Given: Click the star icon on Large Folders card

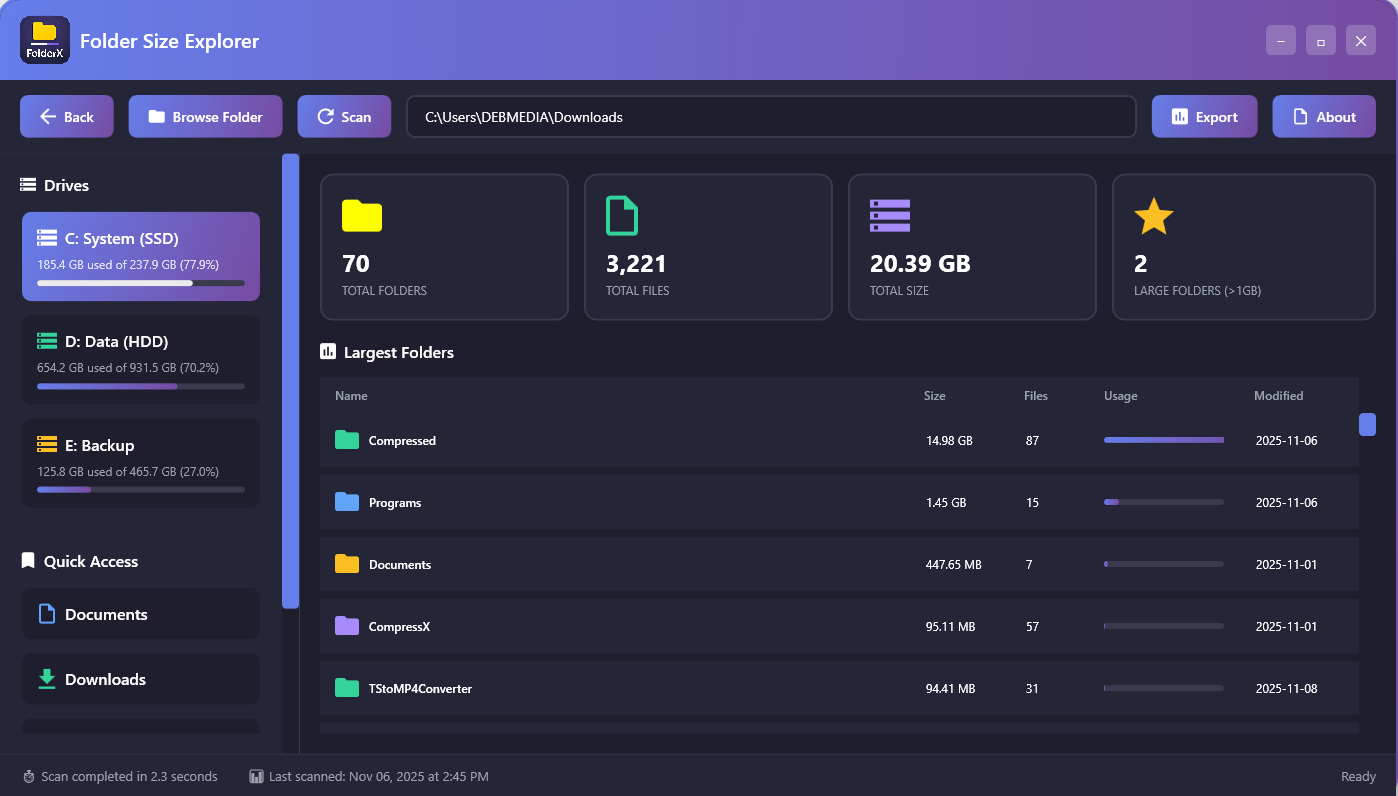Looking at the screenshot, I should point(1153,215).
